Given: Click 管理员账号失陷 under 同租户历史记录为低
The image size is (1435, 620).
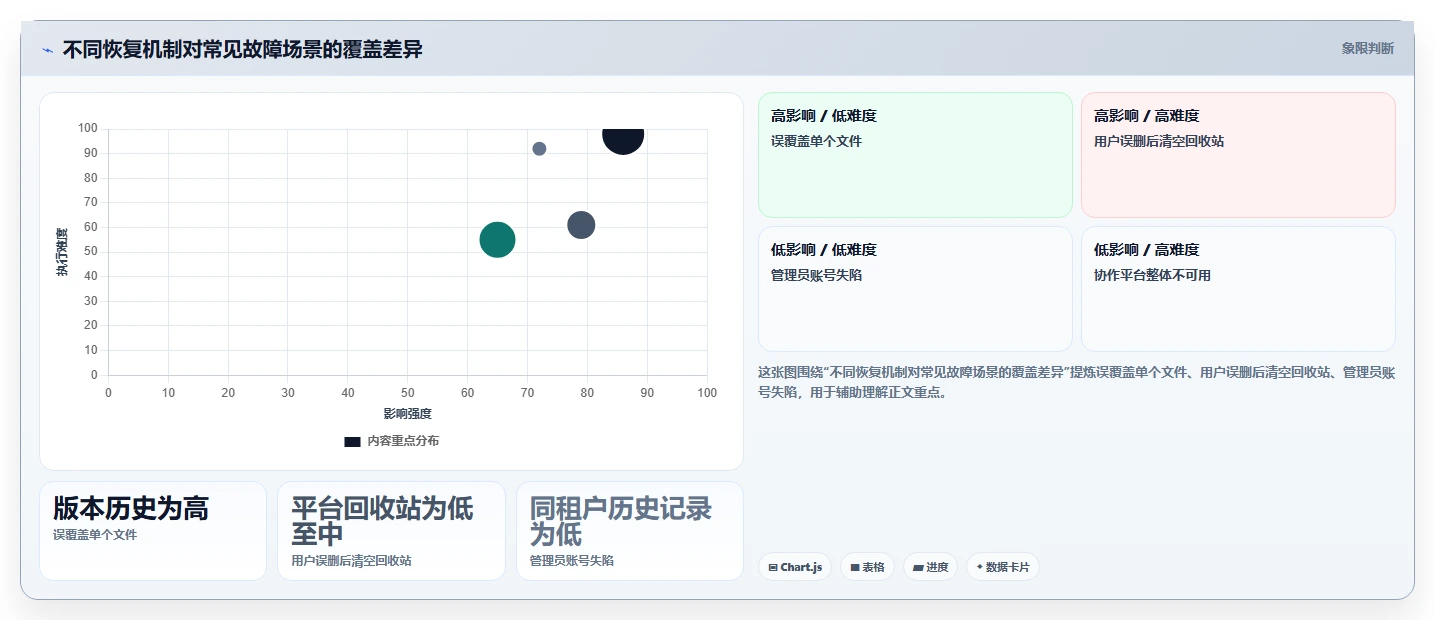Looking at the screenshot, I should [572, 561].
